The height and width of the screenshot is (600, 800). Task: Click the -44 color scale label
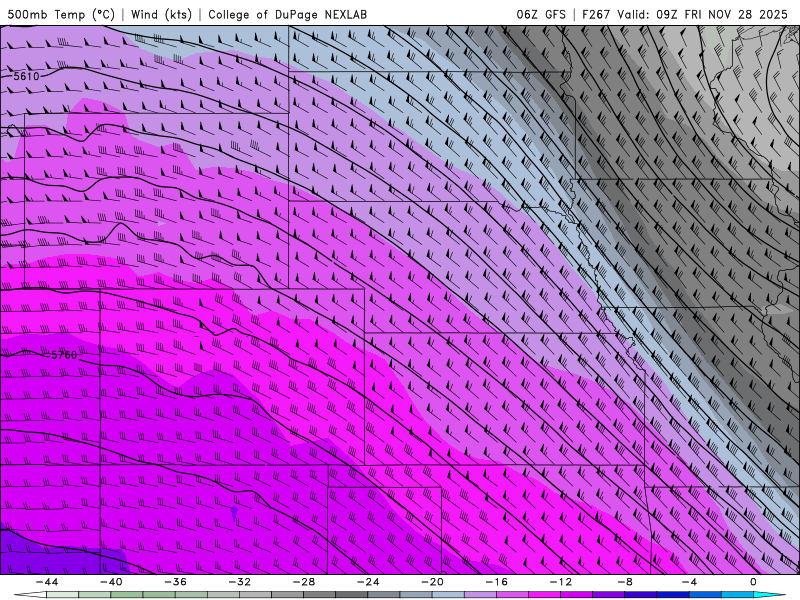pos(47,582)
